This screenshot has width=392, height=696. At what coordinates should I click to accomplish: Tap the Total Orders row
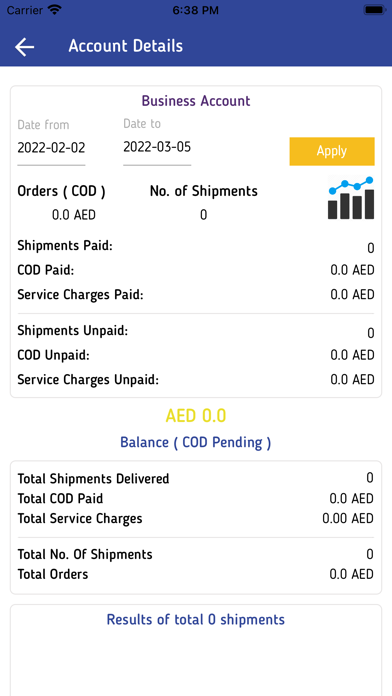coord(196,574)
